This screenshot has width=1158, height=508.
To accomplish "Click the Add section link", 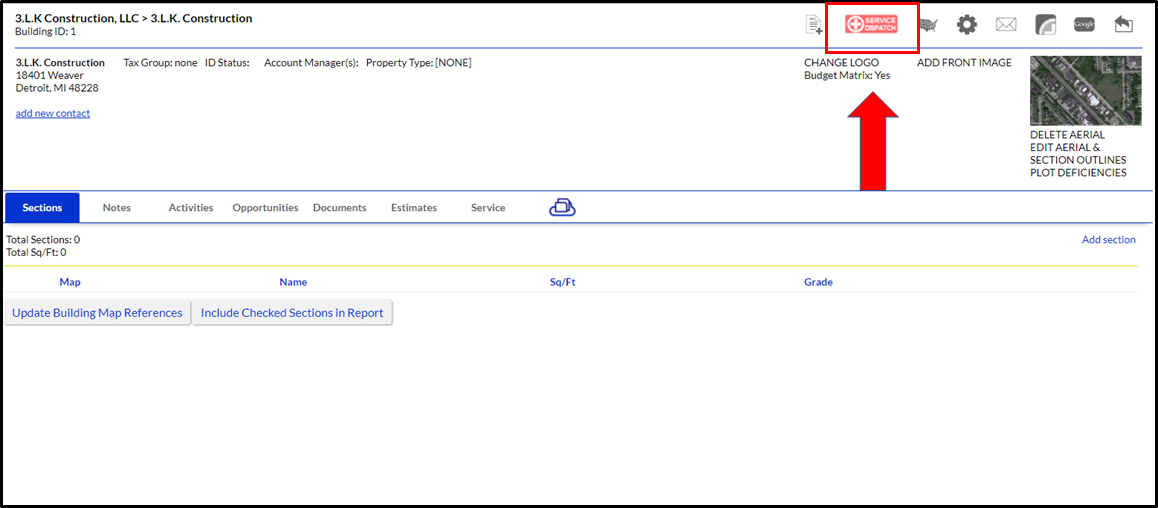I will tap(1108, 240).
